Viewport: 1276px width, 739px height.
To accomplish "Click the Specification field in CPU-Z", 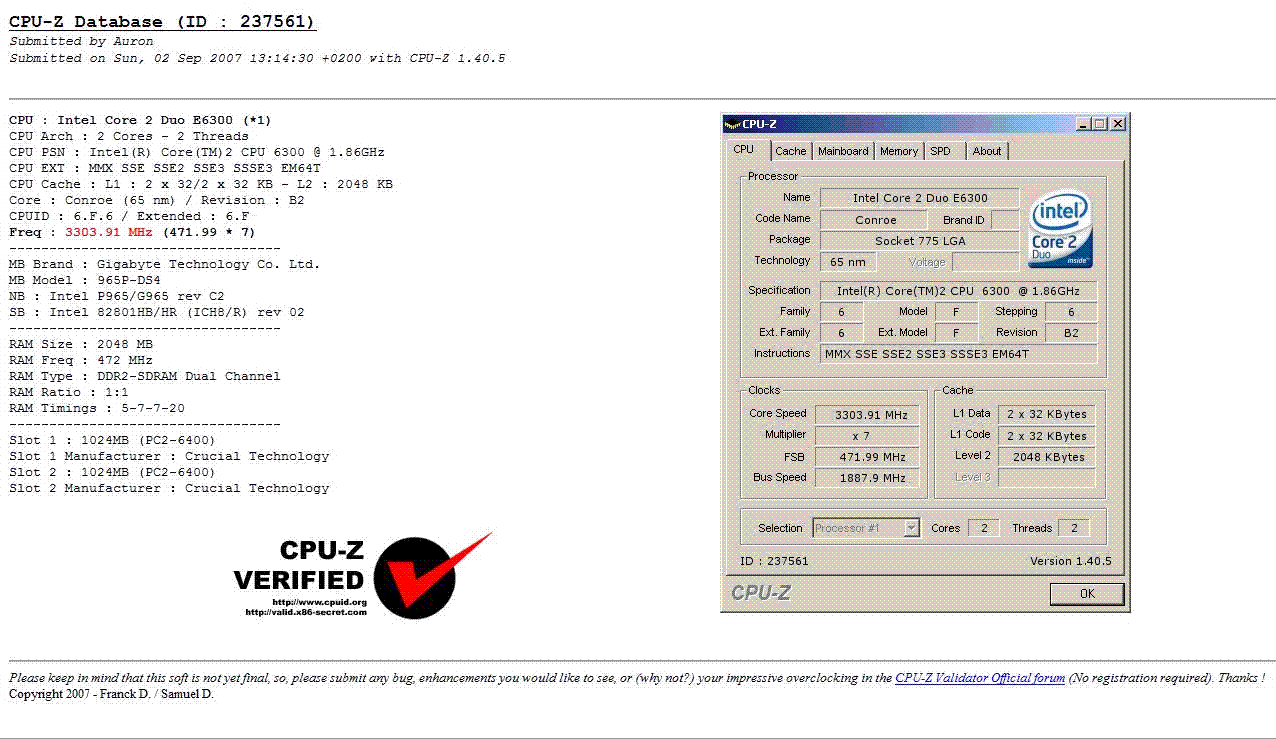I will (958, 291).
